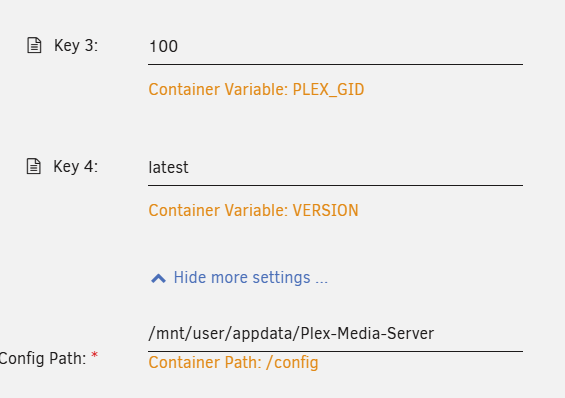Focus the Config Path input field
Viewport: 565px width, 398px height.
click(x=335, y=334)
